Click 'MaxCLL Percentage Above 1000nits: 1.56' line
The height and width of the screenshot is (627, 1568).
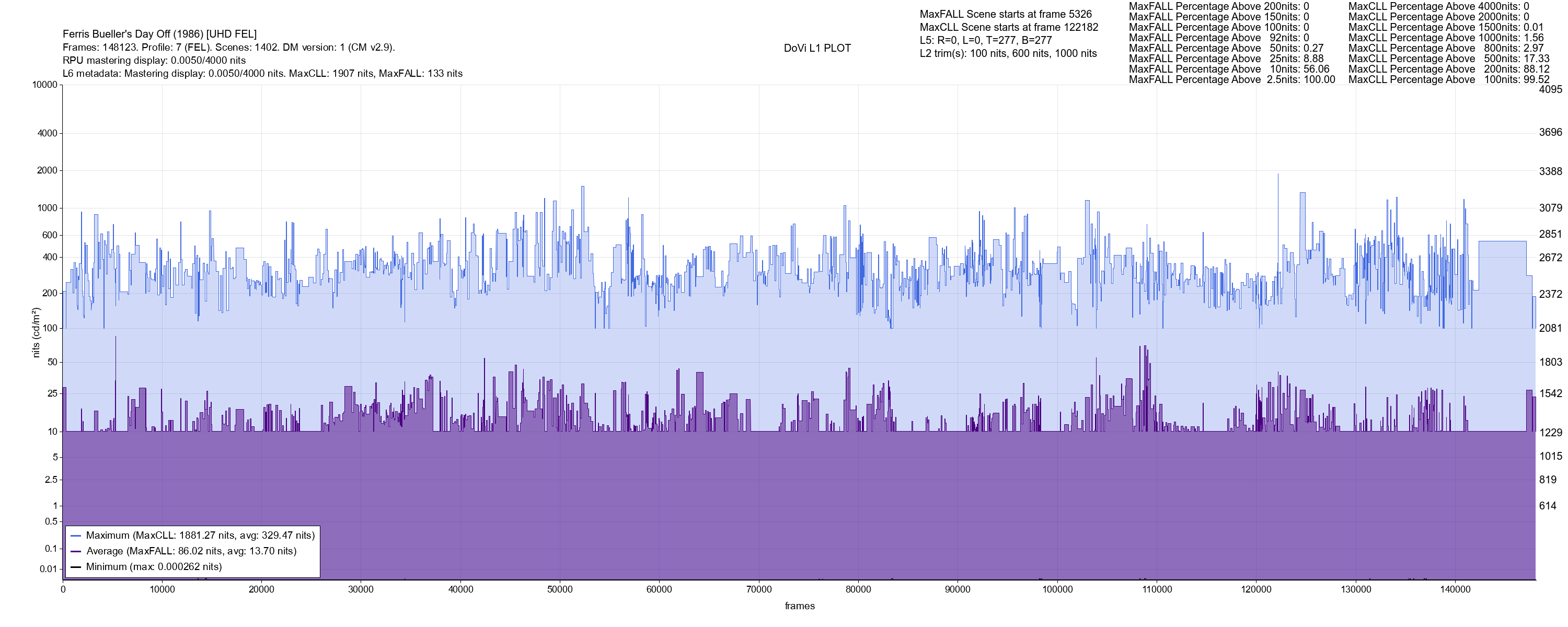click(1446, 38)
